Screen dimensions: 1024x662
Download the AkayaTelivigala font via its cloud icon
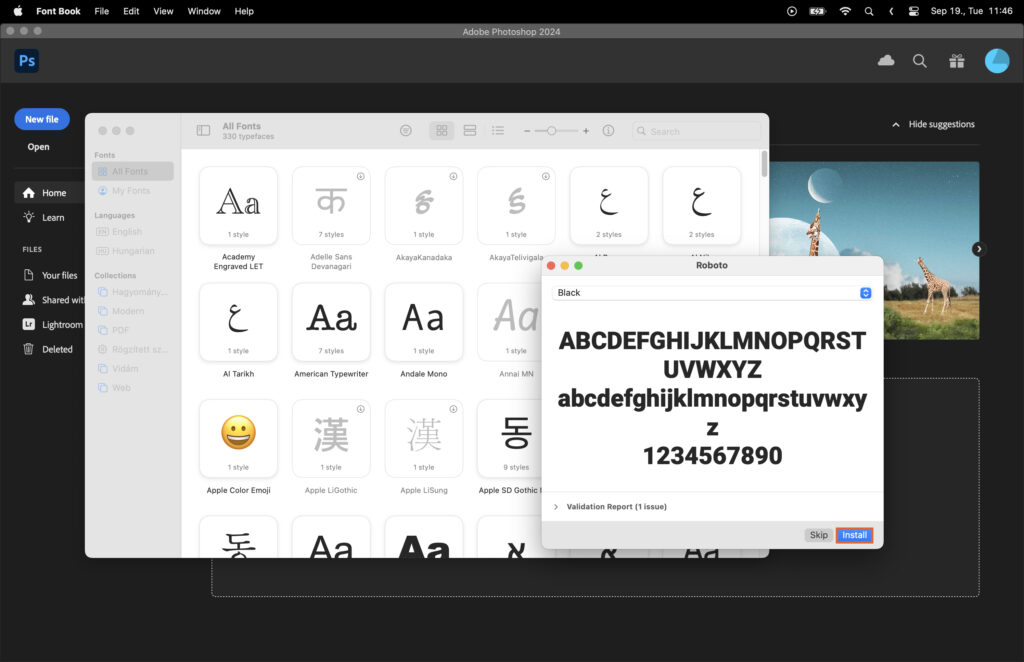point(545,177)
